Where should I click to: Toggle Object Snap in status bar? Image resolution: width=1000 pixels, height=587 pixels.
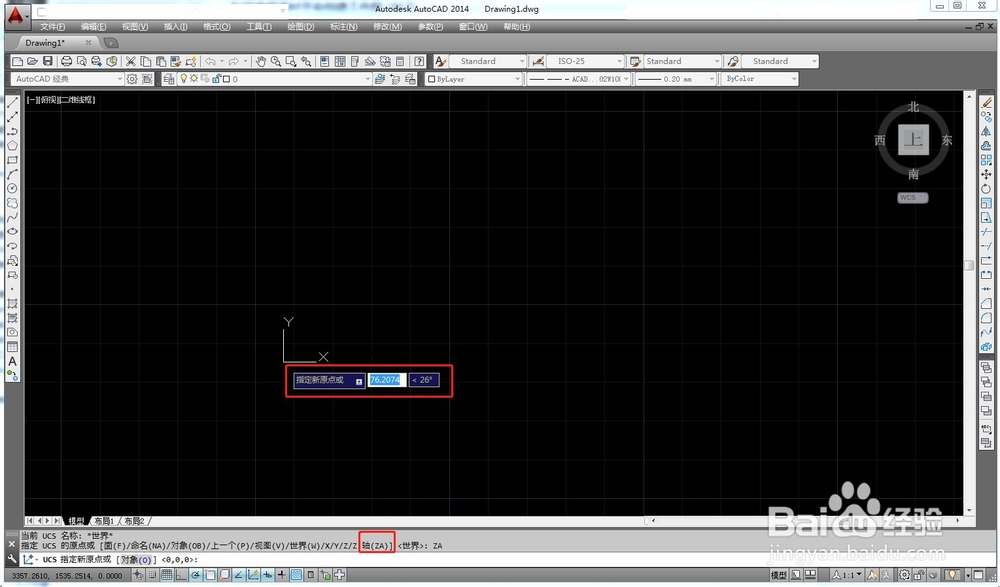(210, 575)
